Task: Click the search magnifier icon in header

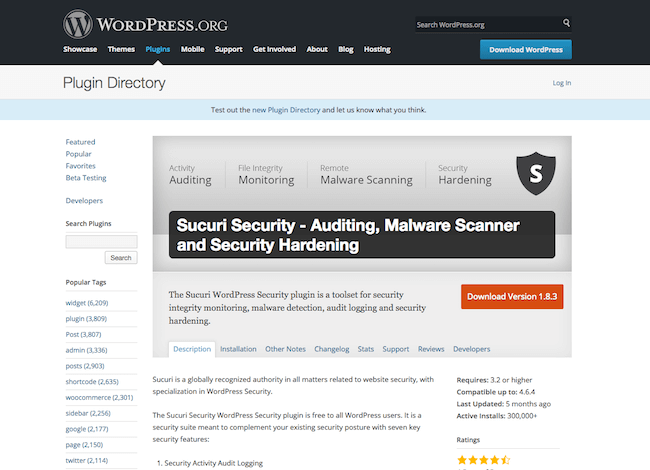Action: pos(566,23)
